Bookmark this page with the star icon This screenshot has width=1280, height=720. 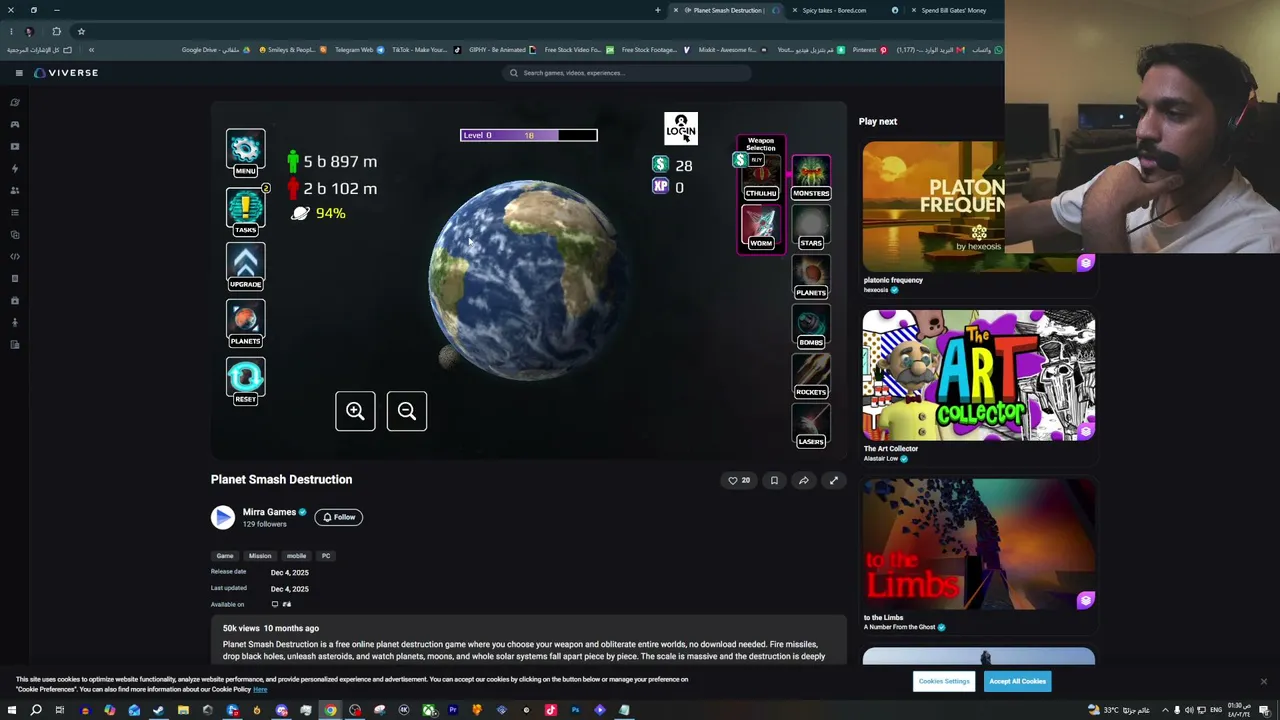tap(81, 31)
